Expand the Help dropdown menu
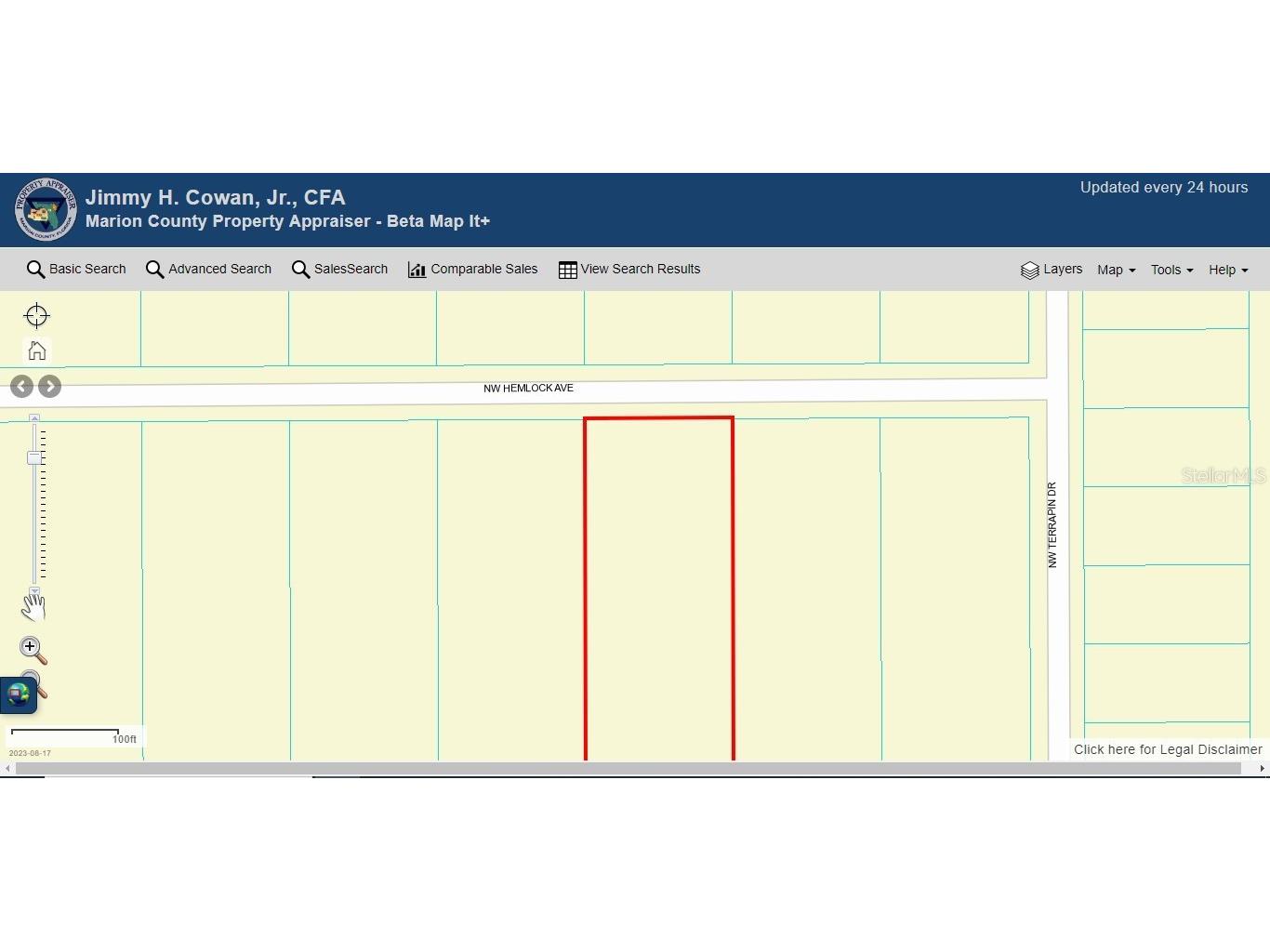 [x=1227, y=270]
